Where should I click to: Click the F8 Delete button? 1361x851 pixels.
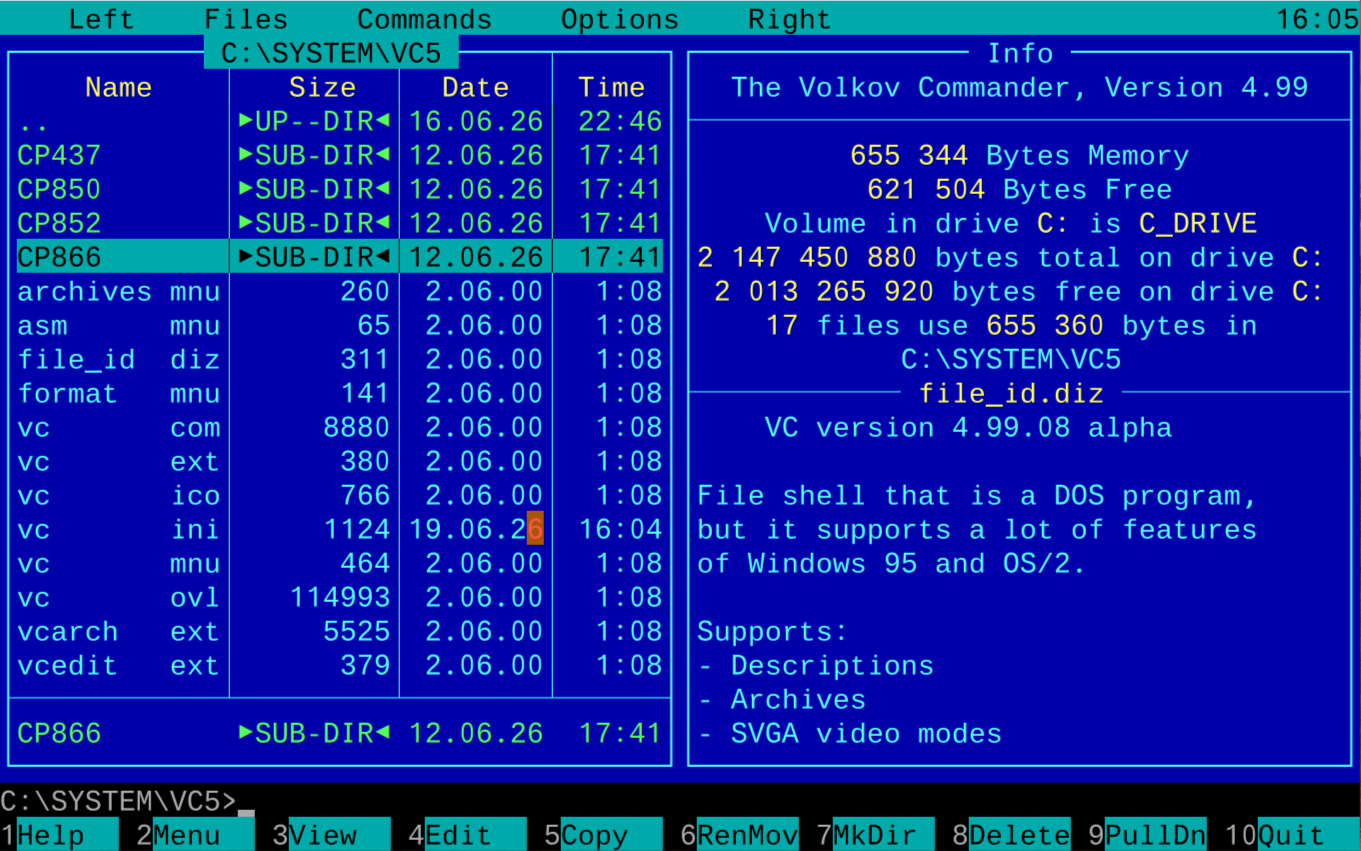(x=1011, y=835)
